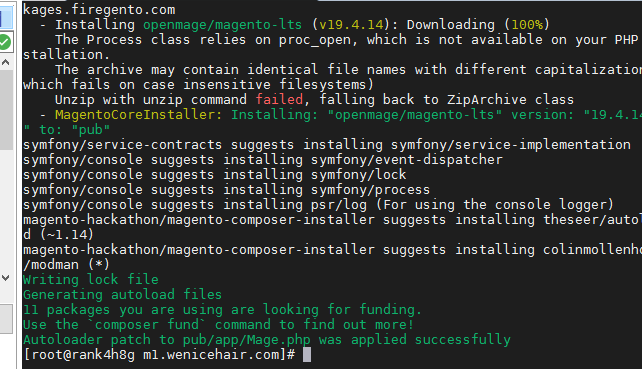The image size is (642, 369).
Task: Click the yellow '100%' download progress text
Action: click(527, 25)
